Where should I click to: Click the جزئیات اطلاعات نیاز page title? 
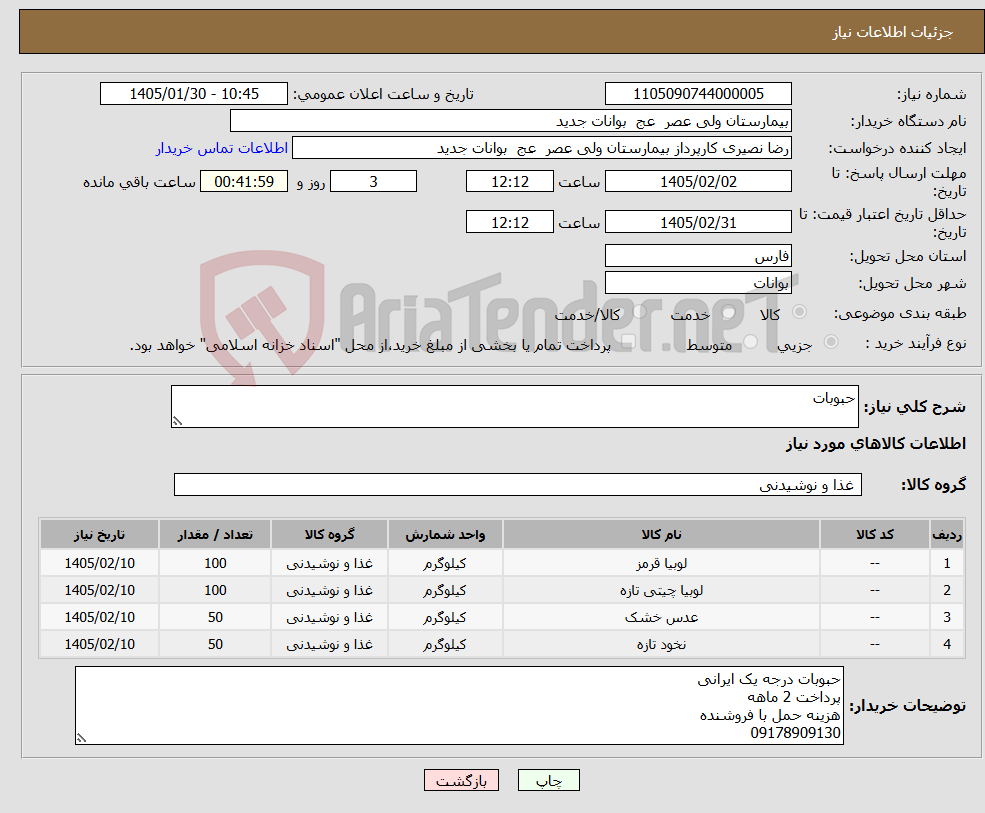[x=893, y=32]
